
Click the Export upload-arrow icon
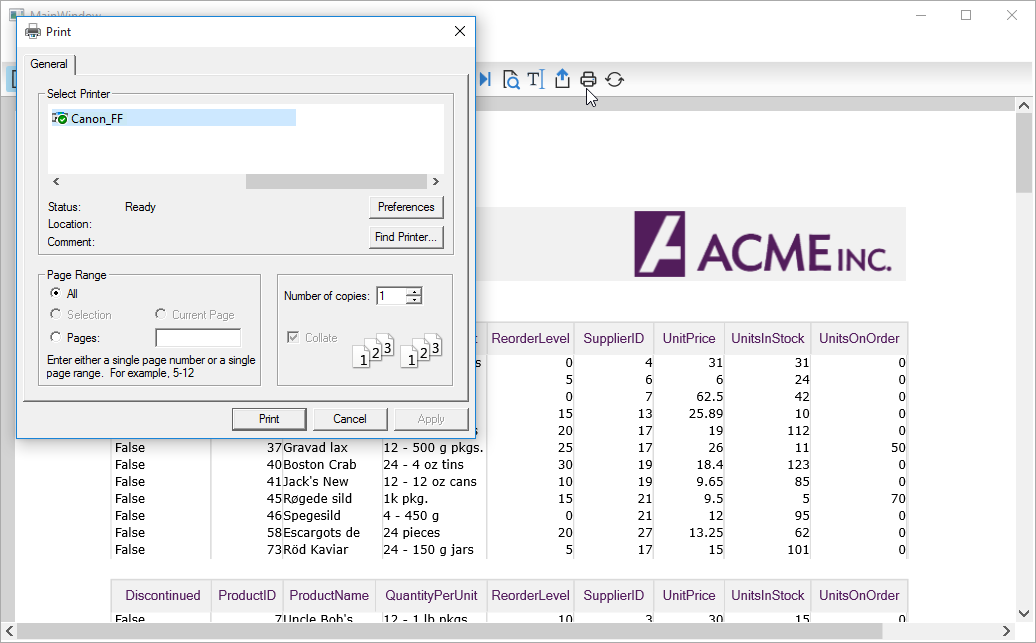[562, 79]
